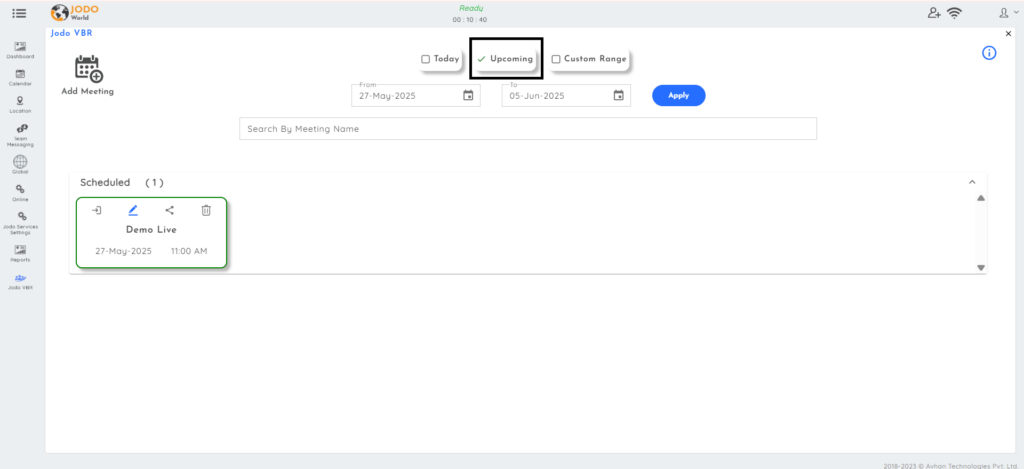
Task: Open the From date calendar picker
Action: (468, 95)
